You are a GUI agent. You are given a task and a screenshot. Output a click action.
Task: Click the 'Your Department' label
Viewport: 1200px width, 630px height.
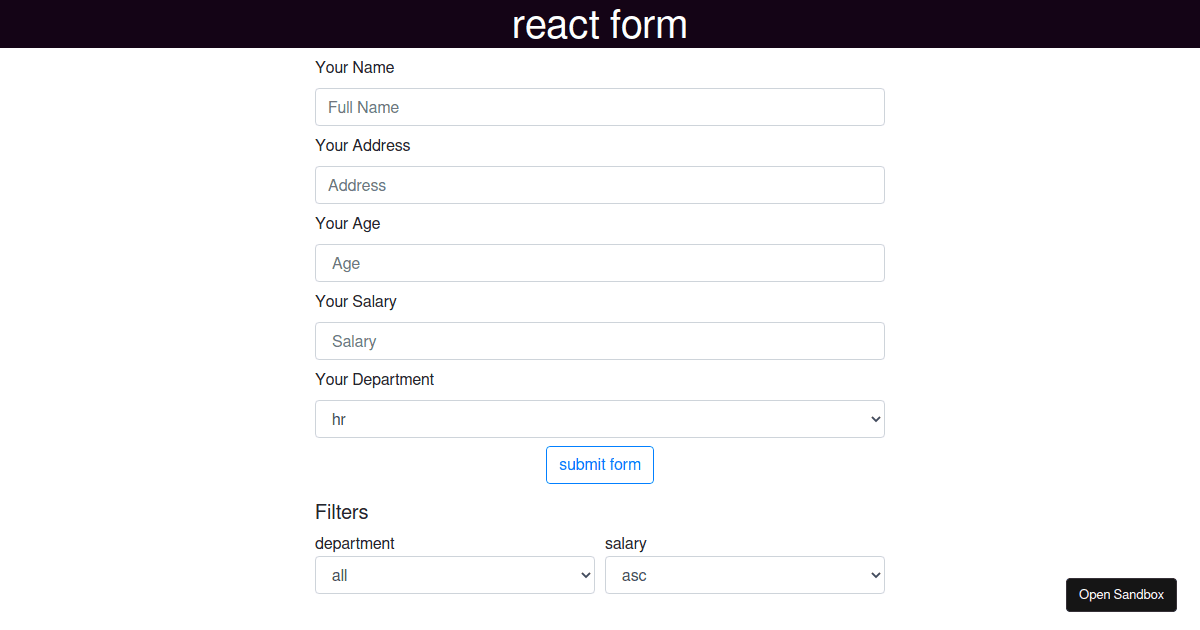click(374, 379)
